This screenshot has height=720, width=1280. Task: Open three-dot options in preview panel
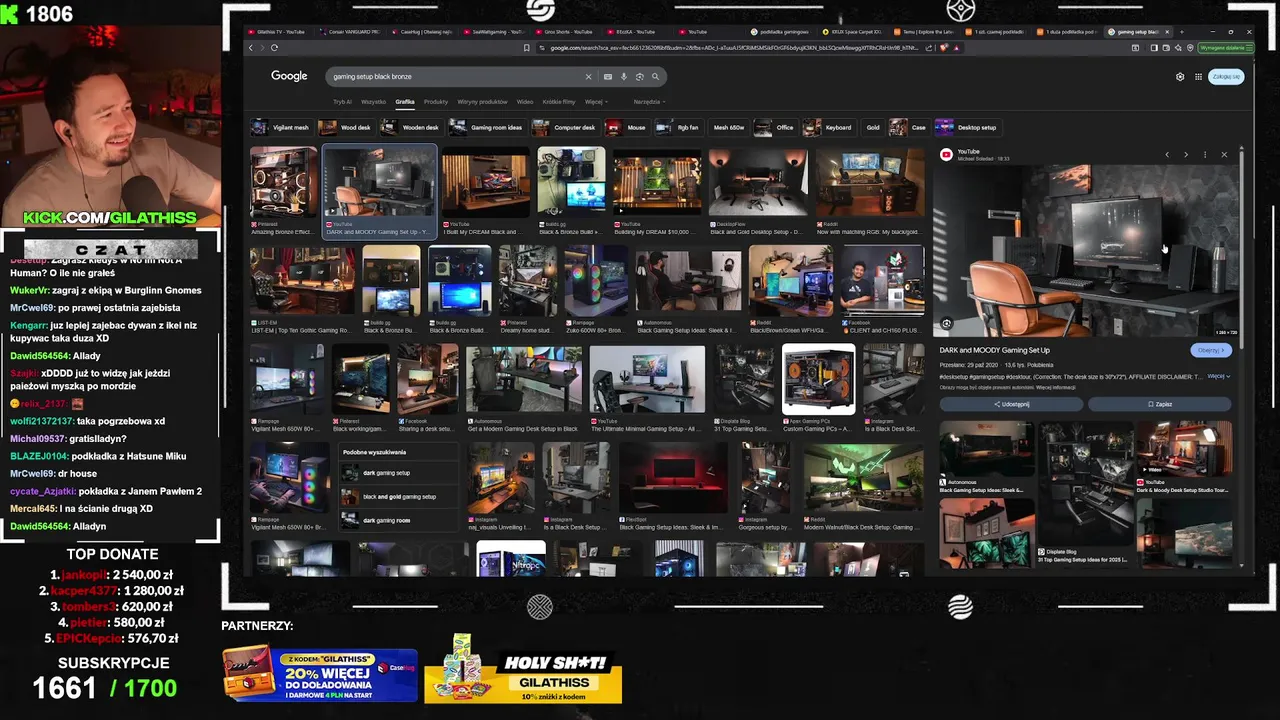[1205, 154]
